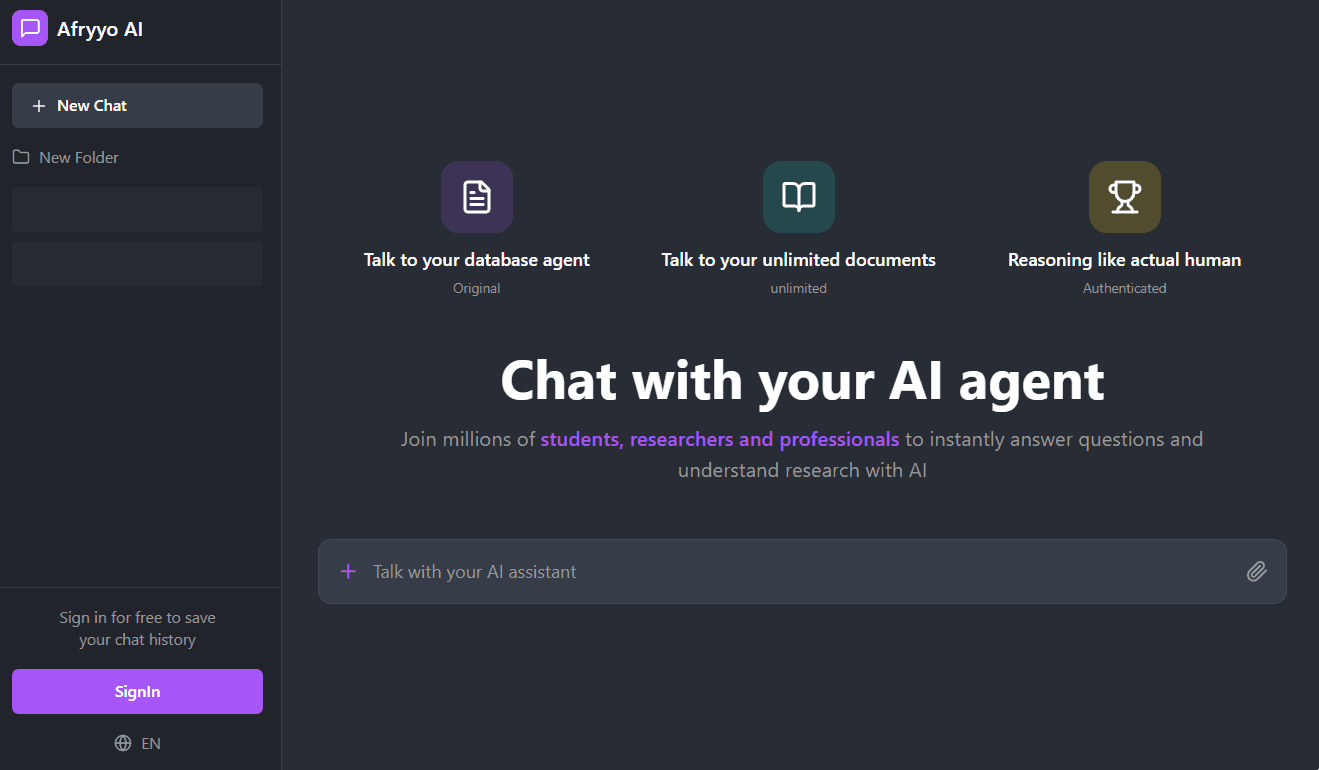Select the second empty chat history placeholder
Screen dimensions: 1319x770
[x=137, y=263]
